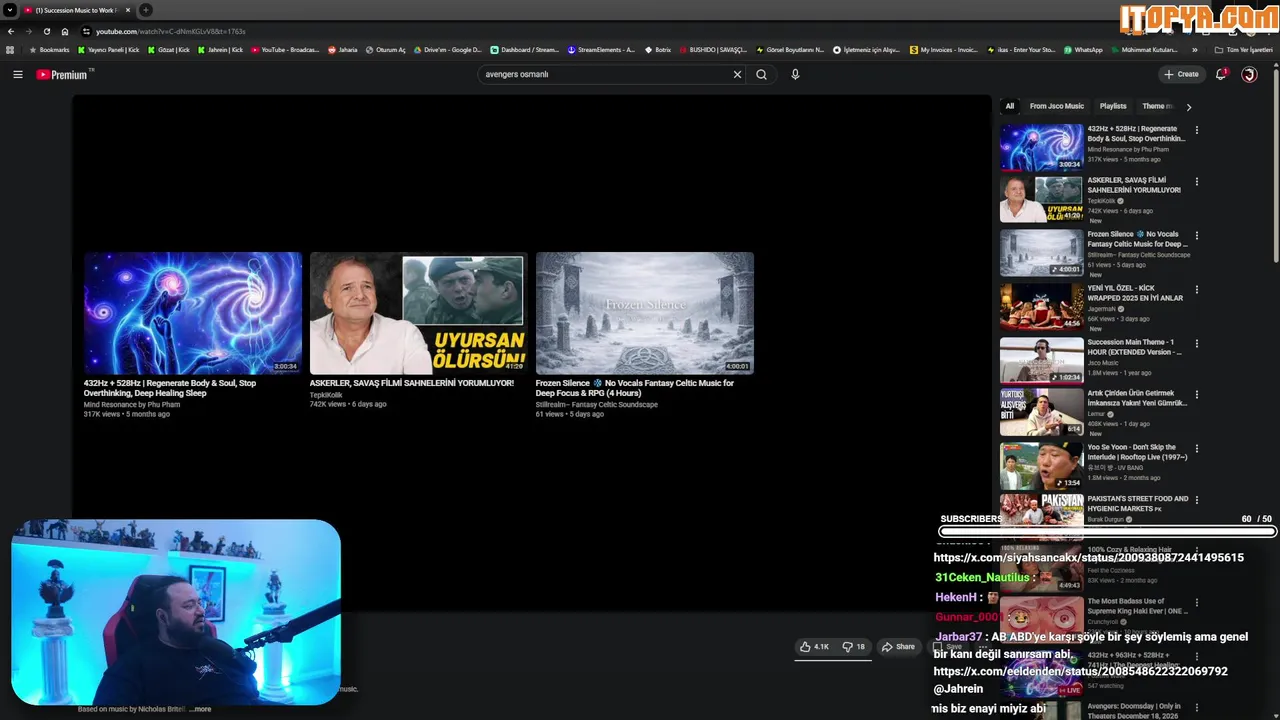Close the Succession Music browser tab

point(128,10)
